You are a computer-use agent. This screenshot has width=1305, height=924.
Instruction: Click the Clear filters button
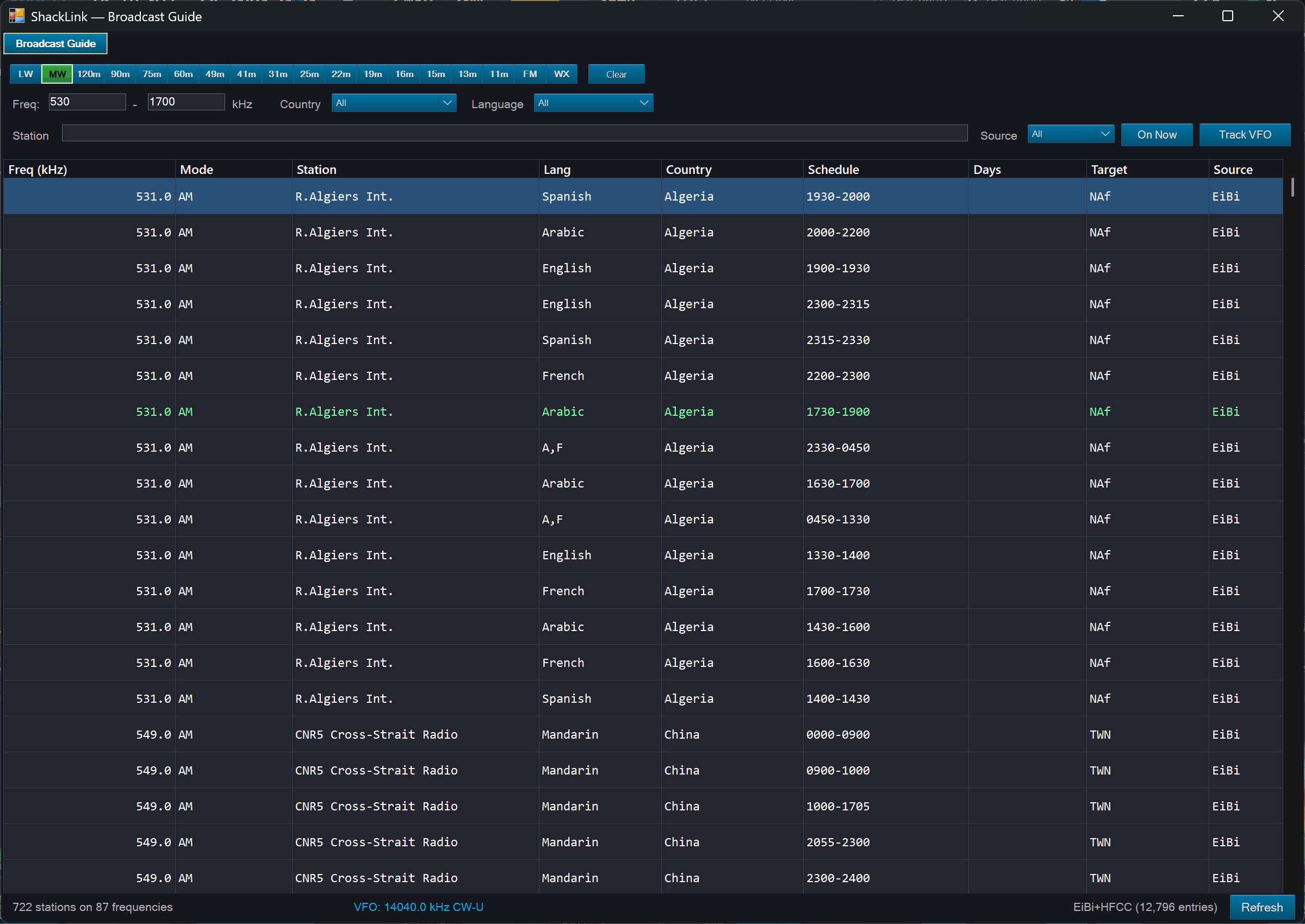[x=617, y=74]
